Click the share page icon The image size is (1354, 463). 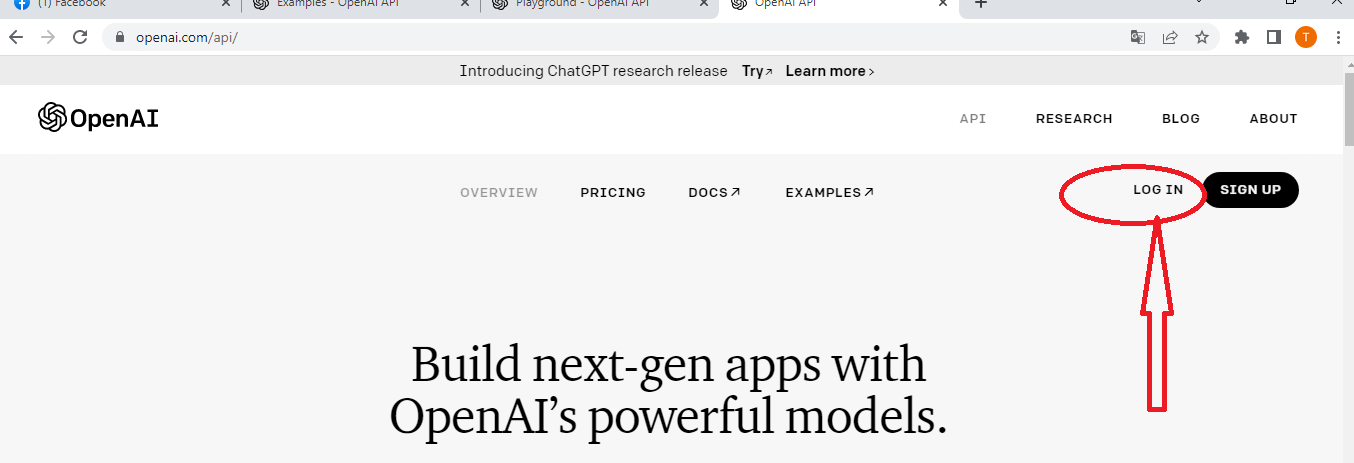point(1169,38)
